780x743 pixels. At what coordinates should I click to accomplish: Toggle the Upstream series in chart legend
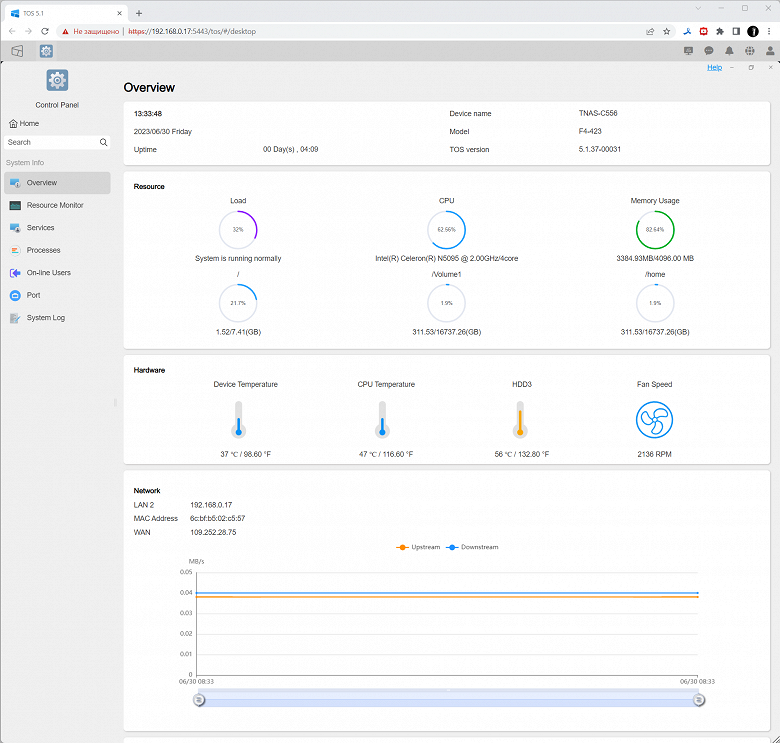tap(418, 547)
